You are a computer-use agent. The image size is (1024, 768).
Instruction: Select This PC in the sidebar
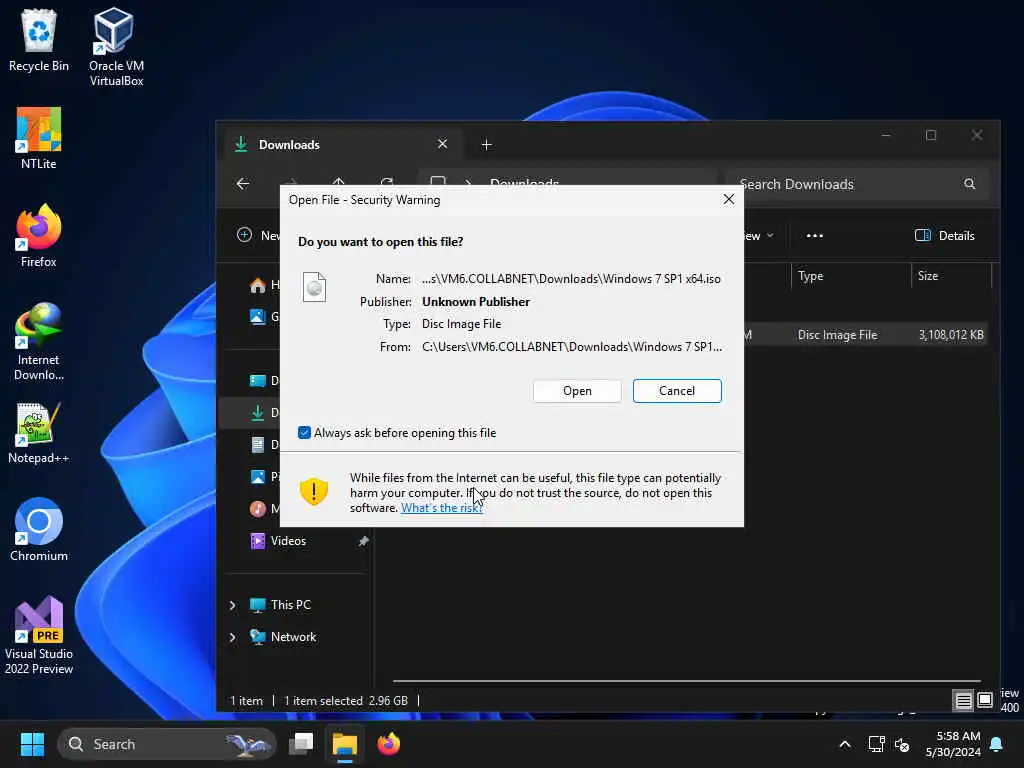[x=291, y=605]
